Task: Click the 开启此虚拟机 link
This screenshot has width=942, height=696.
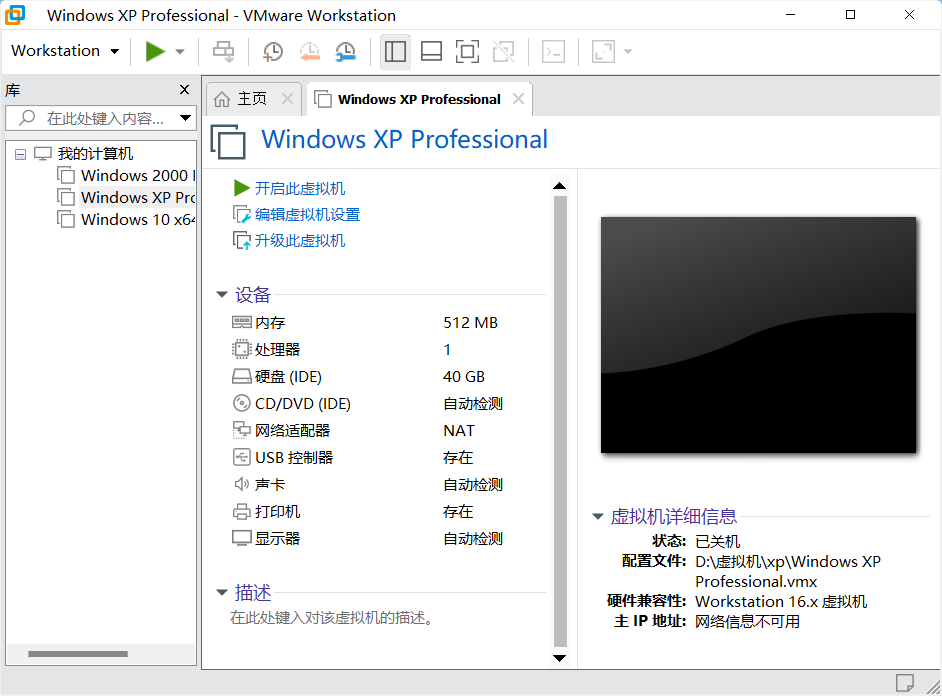Action: pyautogui.click(x=299, y=188)
